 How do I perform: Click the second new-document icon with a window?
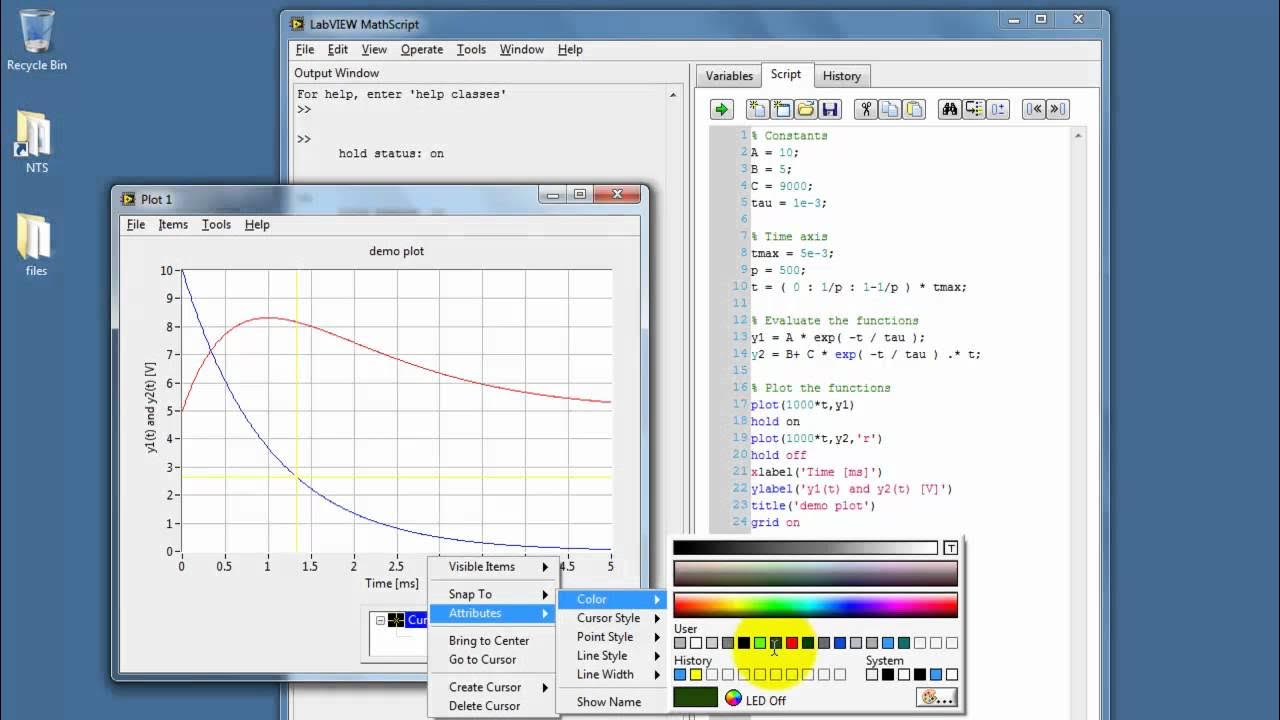click(781, 109)
